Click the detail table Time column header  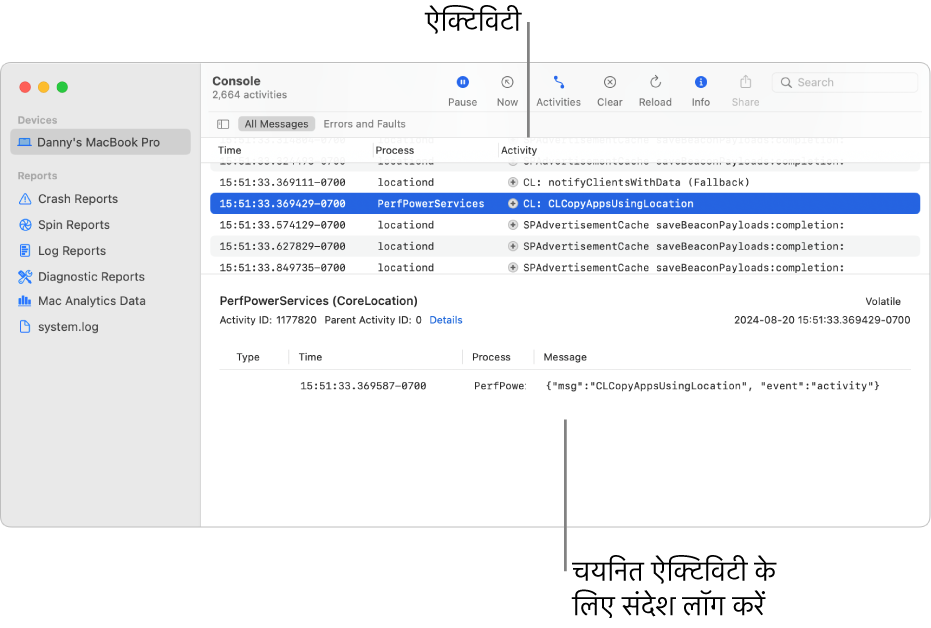(x=311, y=357)
